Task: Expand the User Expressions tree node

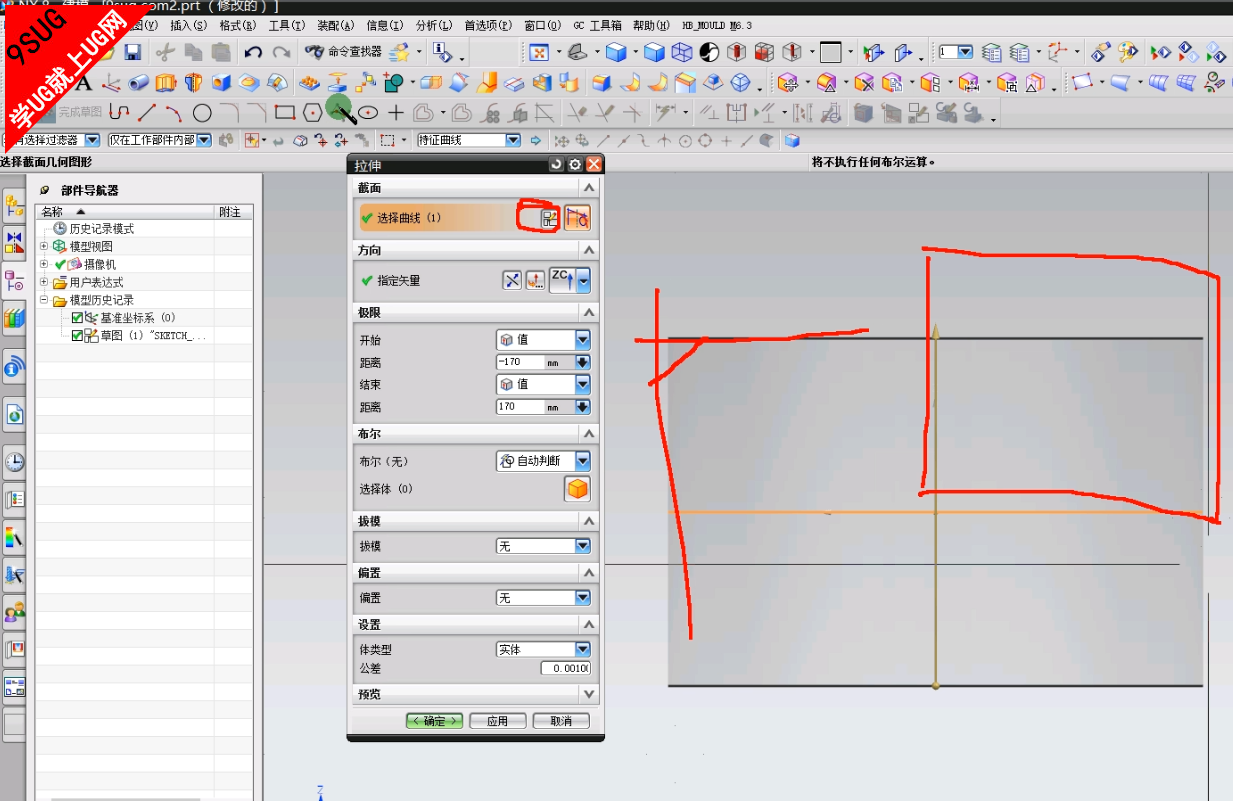Action: point(44,282)
